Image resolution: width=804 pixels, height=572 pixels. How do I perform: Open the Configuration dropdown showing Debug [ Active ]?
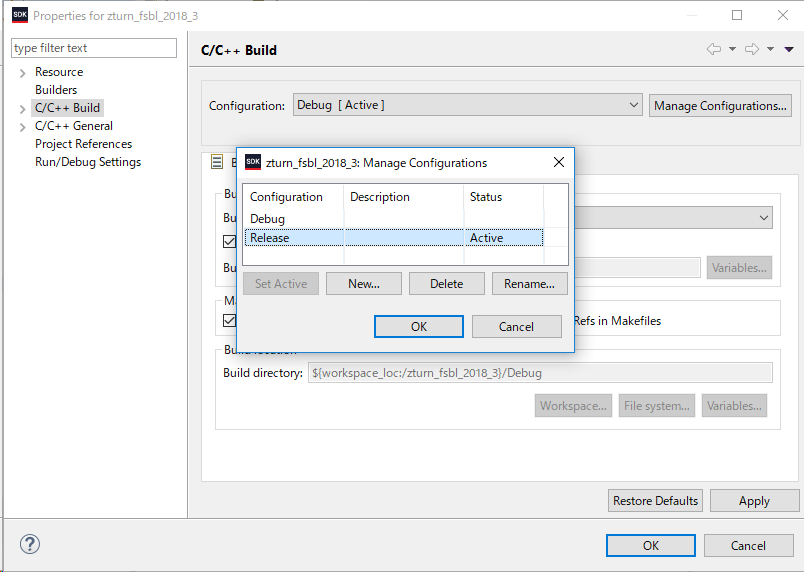467,105
